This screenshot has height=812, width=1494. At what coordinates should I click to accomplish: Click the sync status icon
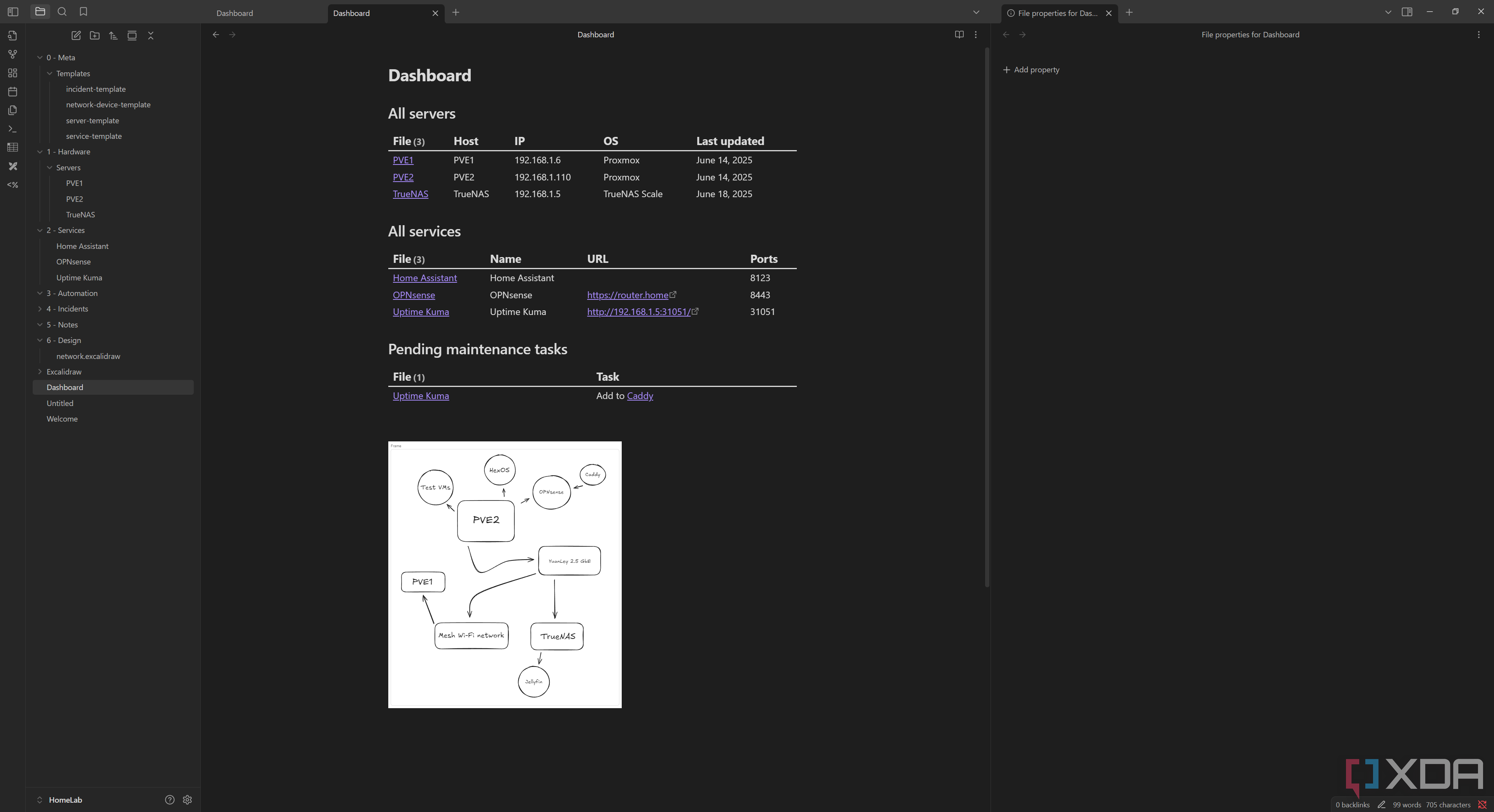pos(1482,805)
